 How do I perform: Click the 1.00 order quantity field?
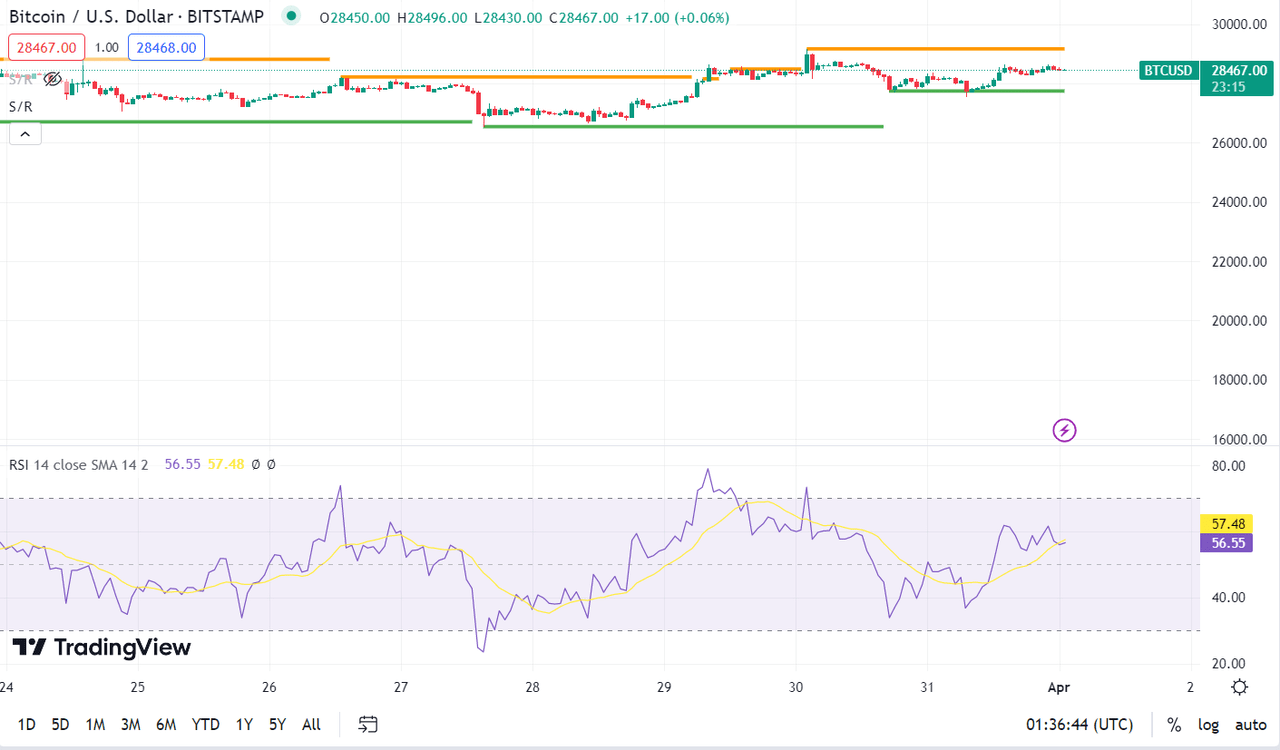(107, 47)
